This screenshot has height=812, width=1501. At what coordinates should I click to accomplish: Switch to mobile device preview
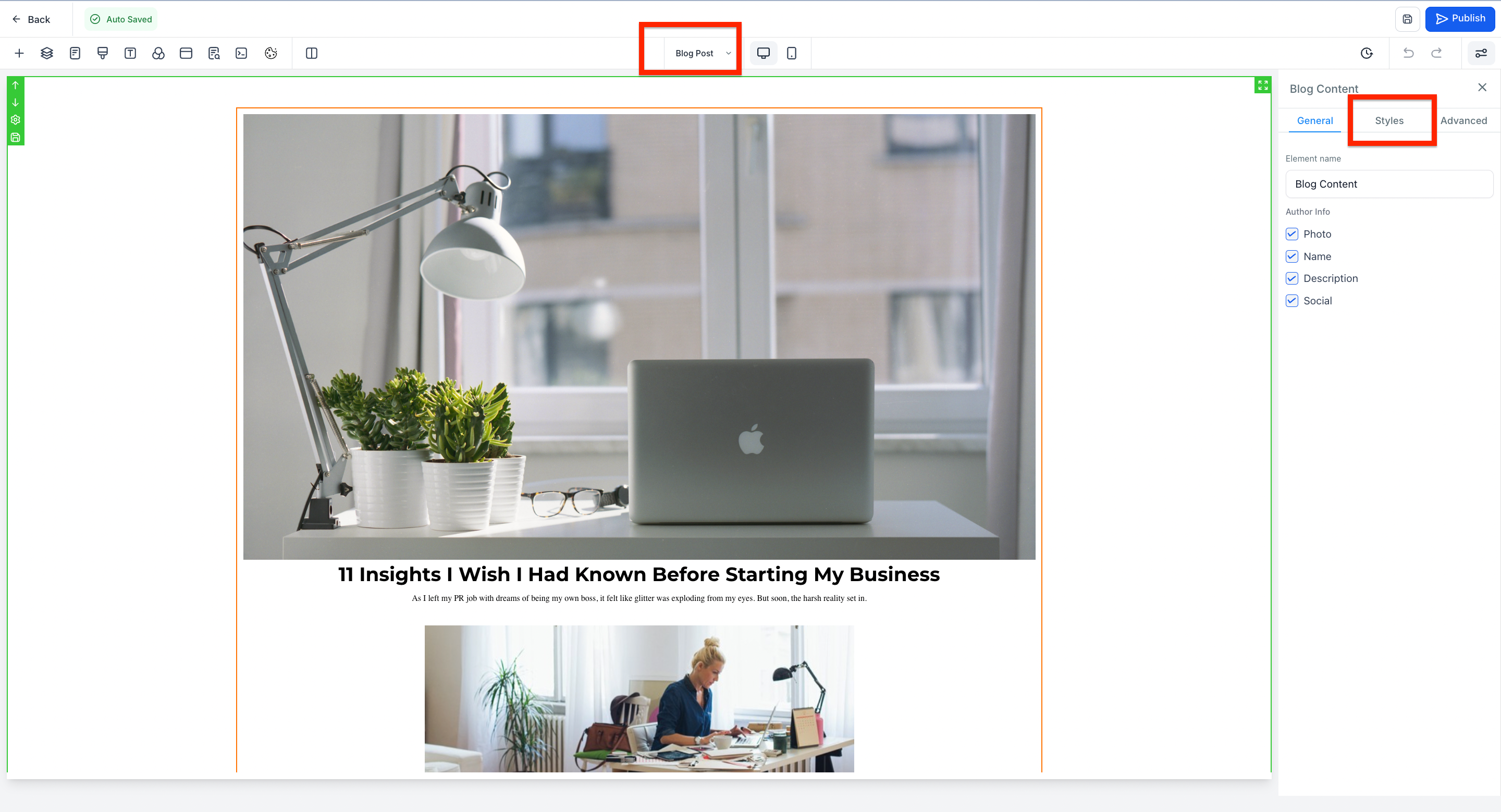point(791,53)
